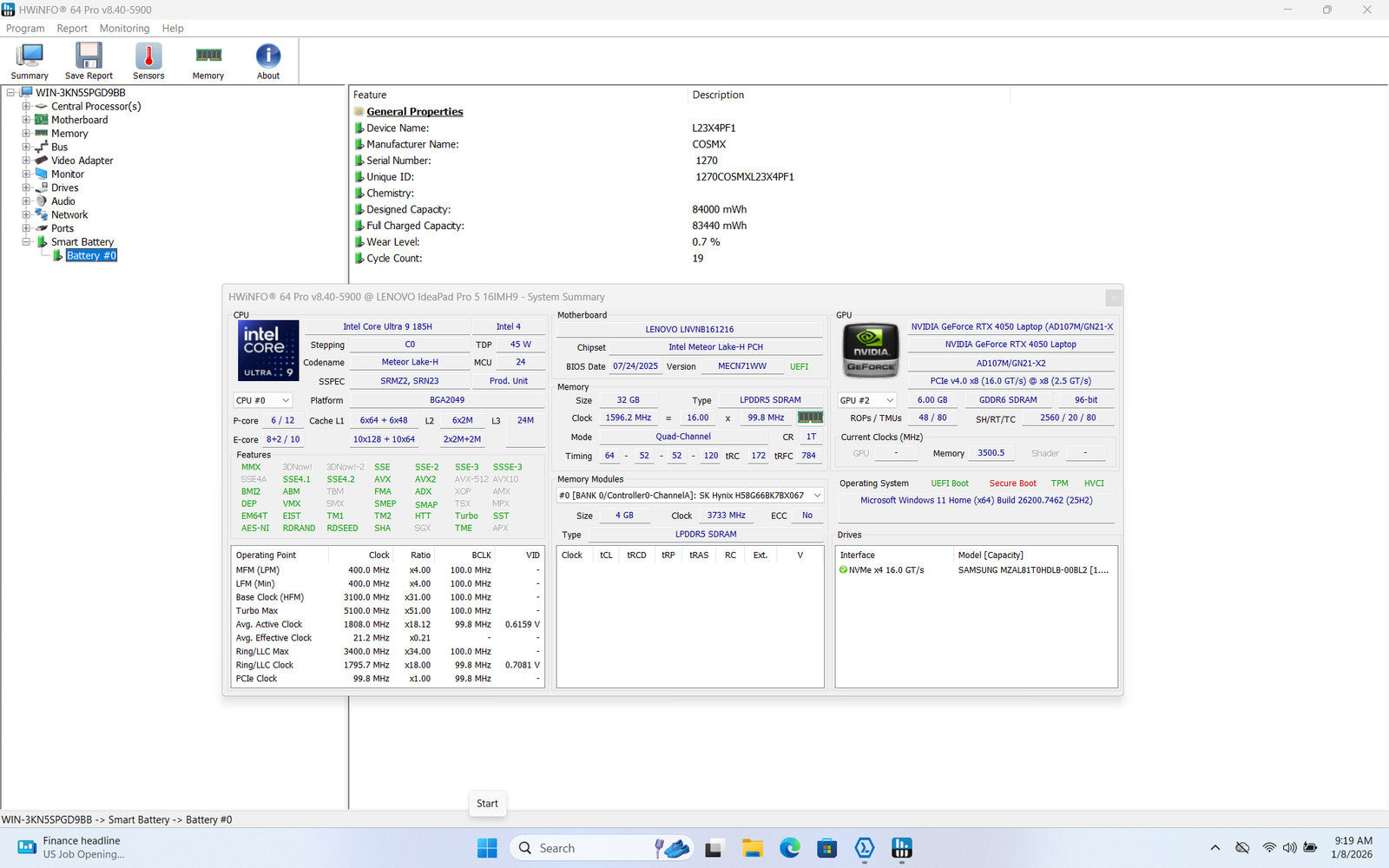
Task: Click the memory module icon beside 99.8 MHz
Action: point(810,418)
